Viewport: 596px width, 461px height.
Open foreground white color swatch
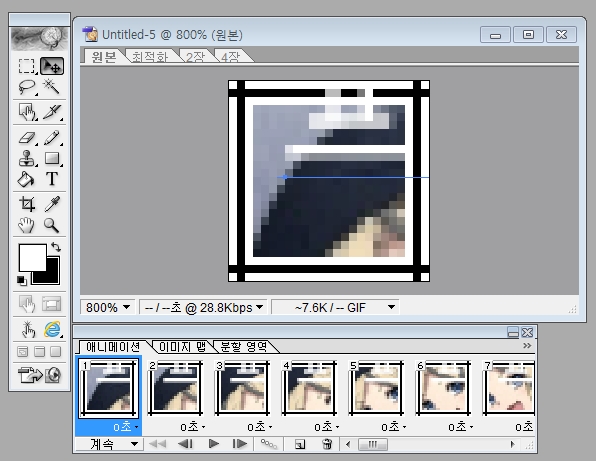pos(33,258)
